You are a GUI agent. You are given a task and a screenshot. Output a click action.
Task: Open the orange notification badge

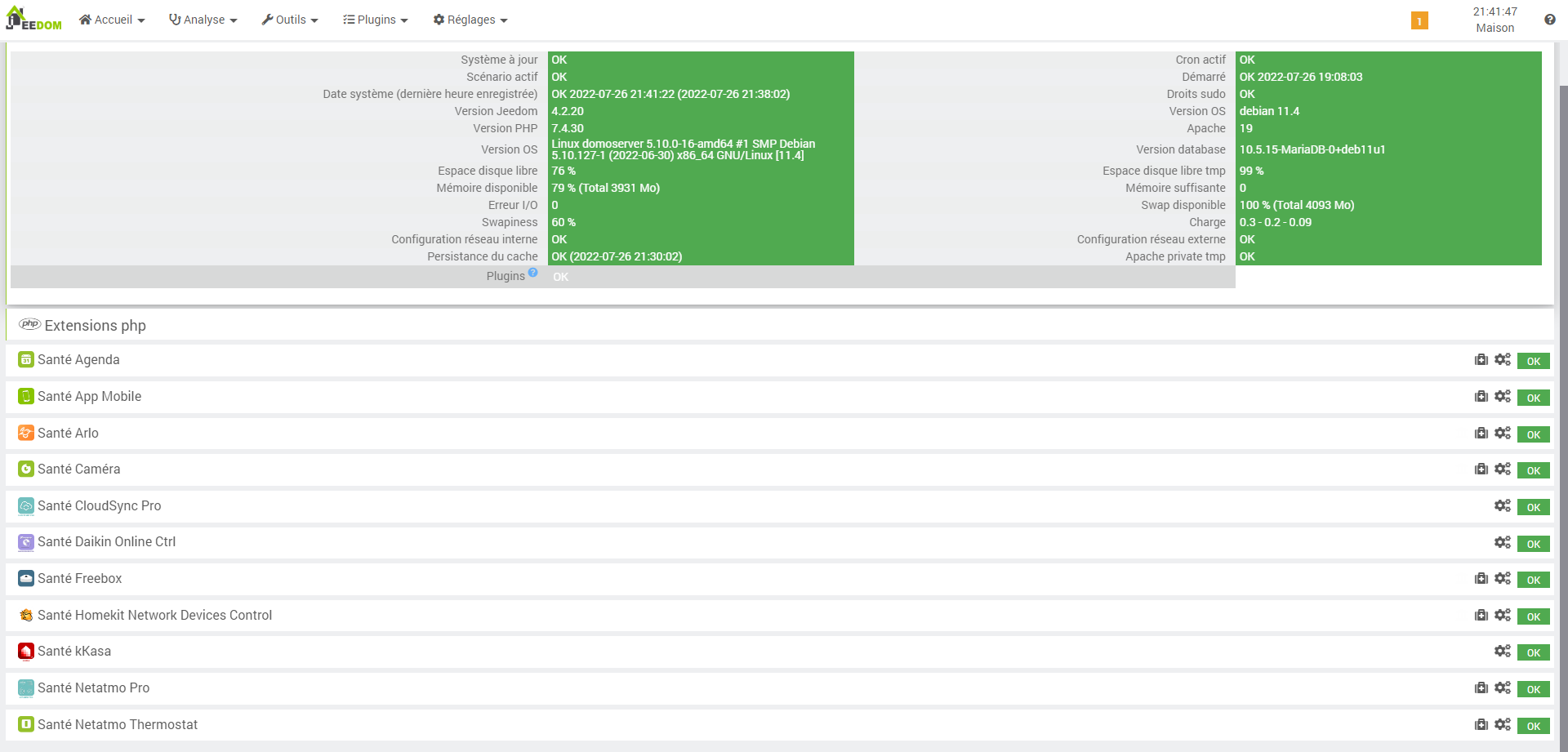pos(1419,20)
